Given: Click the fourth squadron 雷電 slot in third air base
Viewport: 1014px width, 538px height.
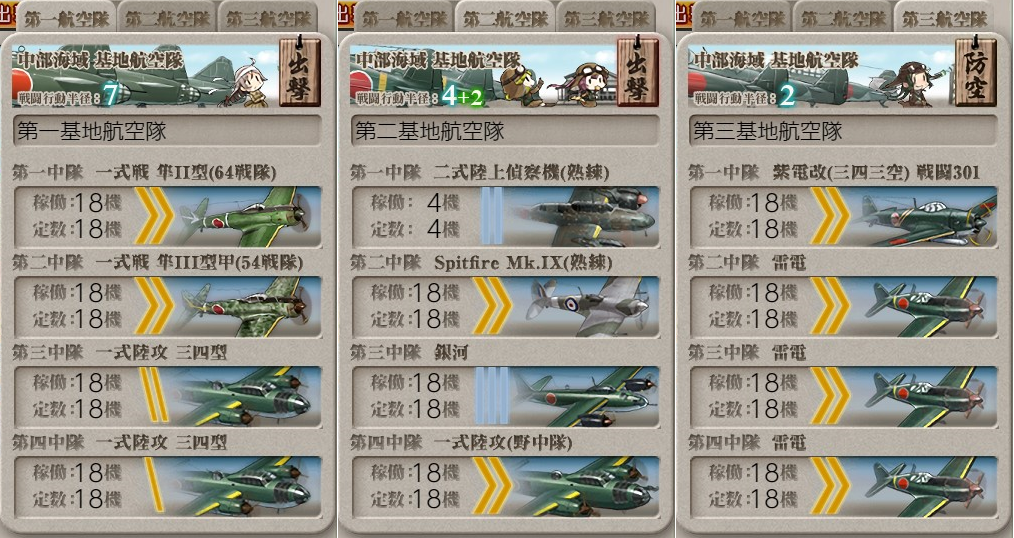Looking at the screenshot, I should click(843, 486).
